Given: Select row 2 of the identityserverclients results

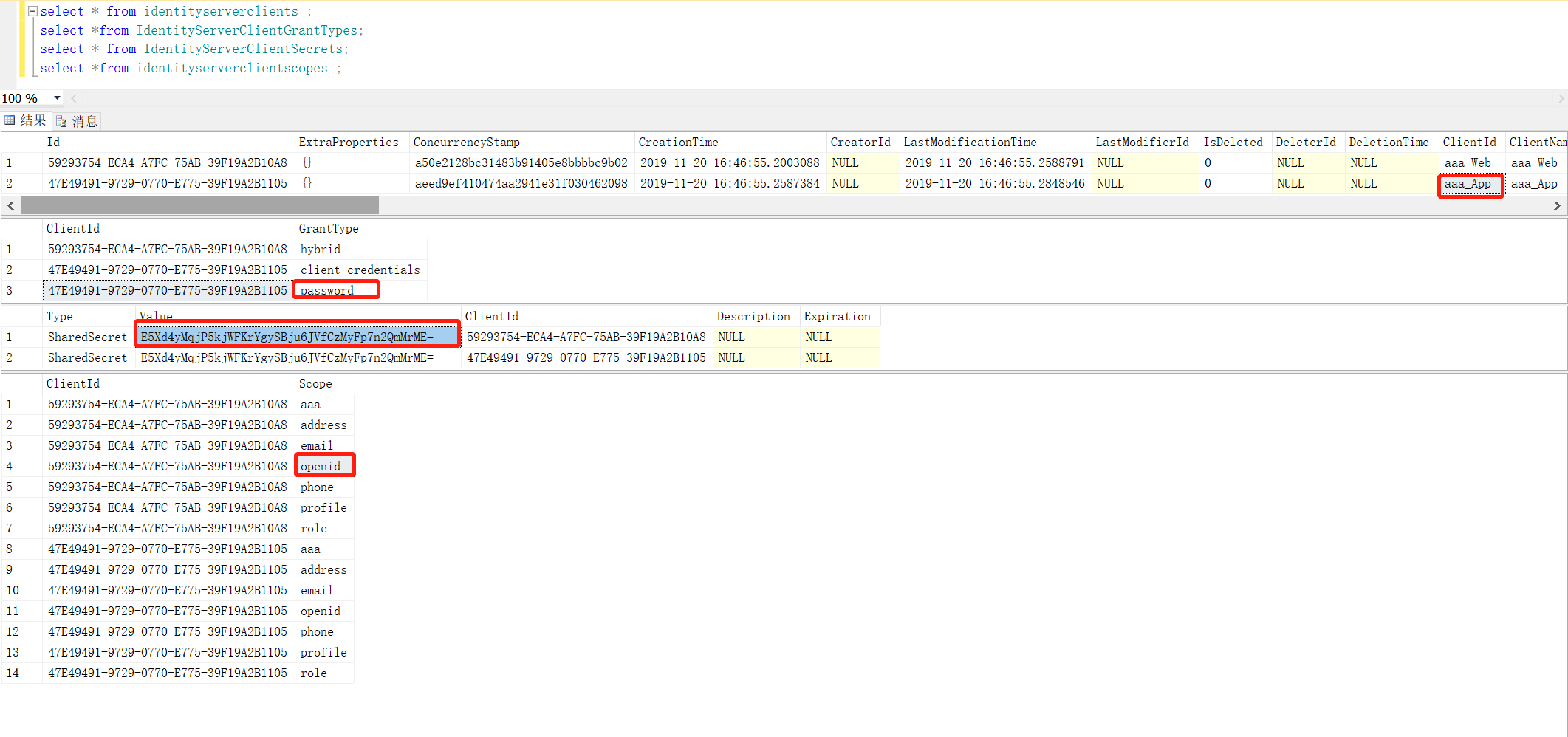Looking at the screenshot, I should 10,183.
